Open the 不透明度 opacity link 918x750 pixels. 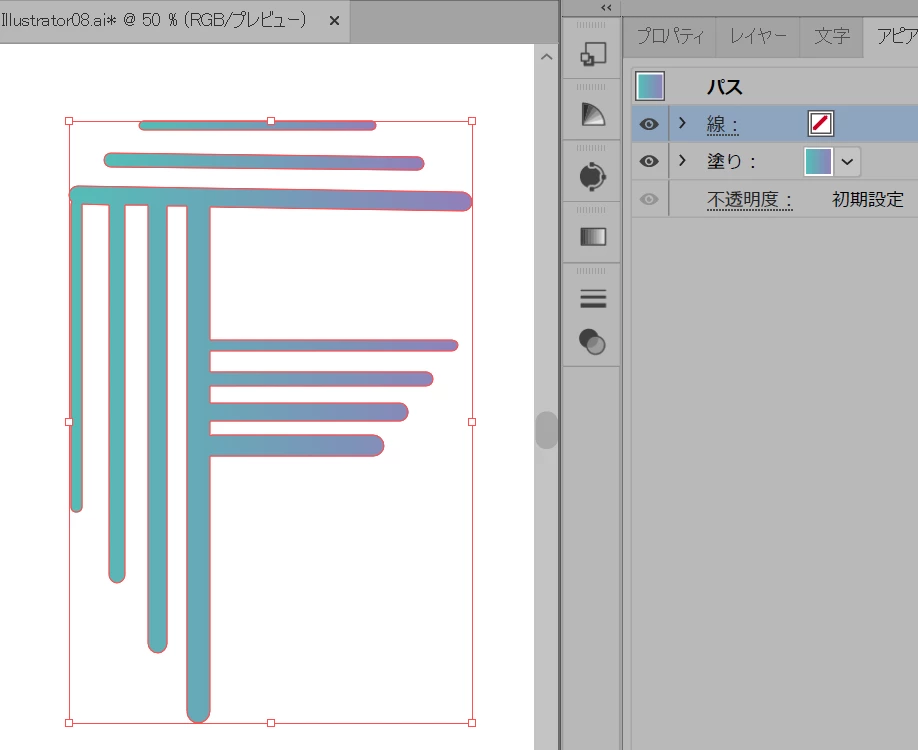coord(749,200)
